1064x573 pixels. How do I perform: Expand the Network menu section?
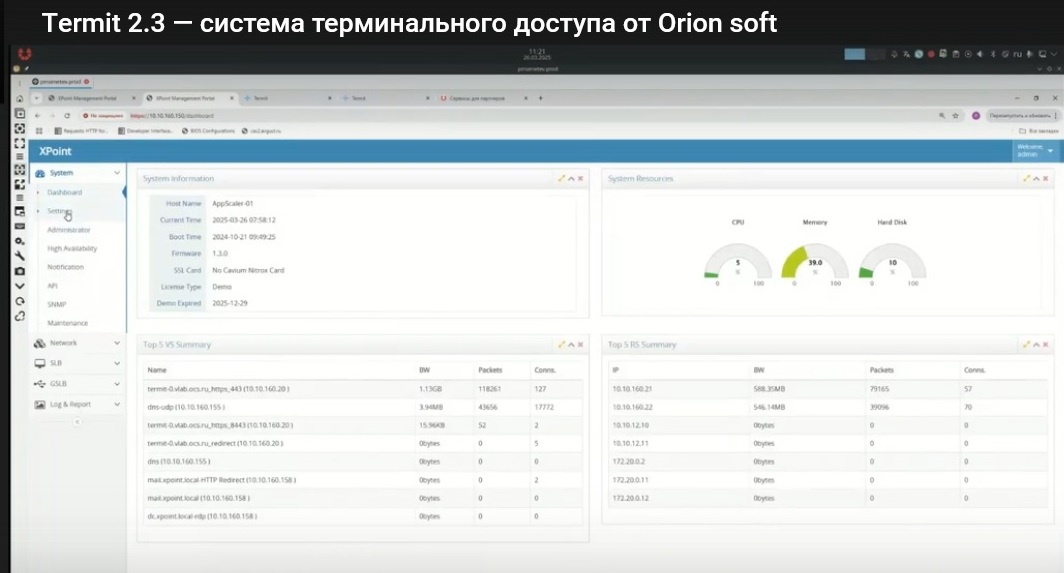pos(117,344)
